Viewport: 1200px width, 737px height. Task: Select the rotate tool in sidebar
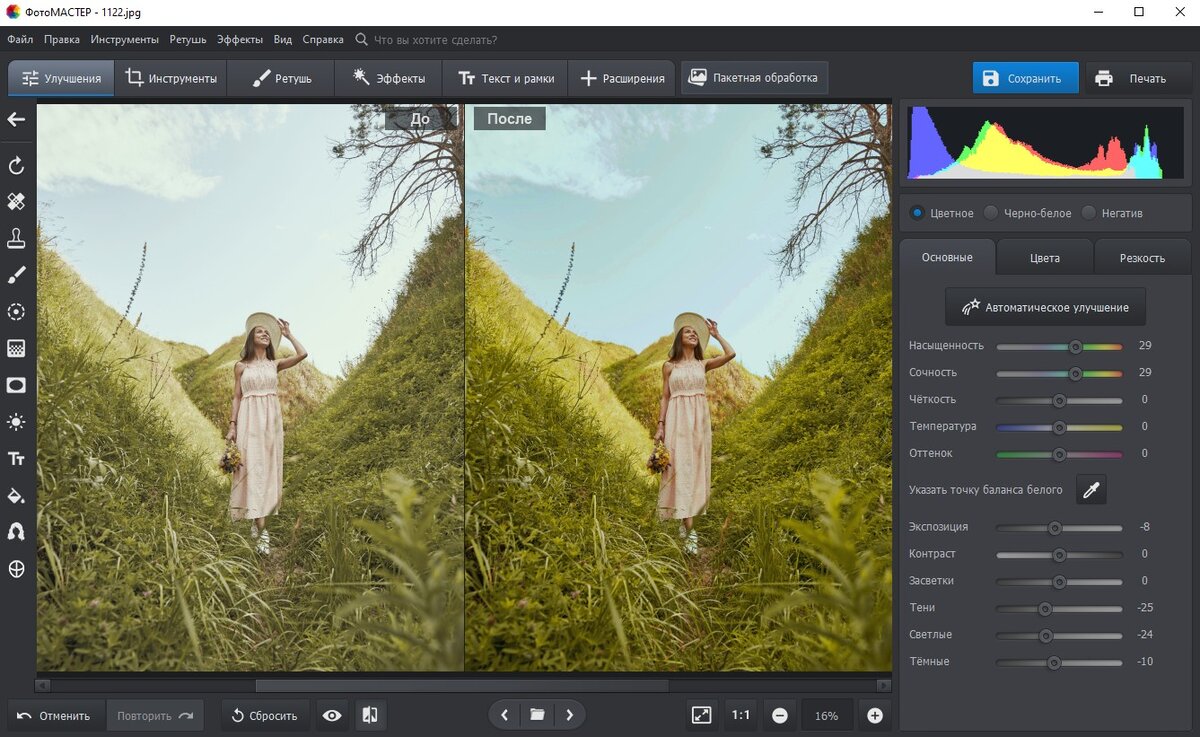(x=16, y=165)
